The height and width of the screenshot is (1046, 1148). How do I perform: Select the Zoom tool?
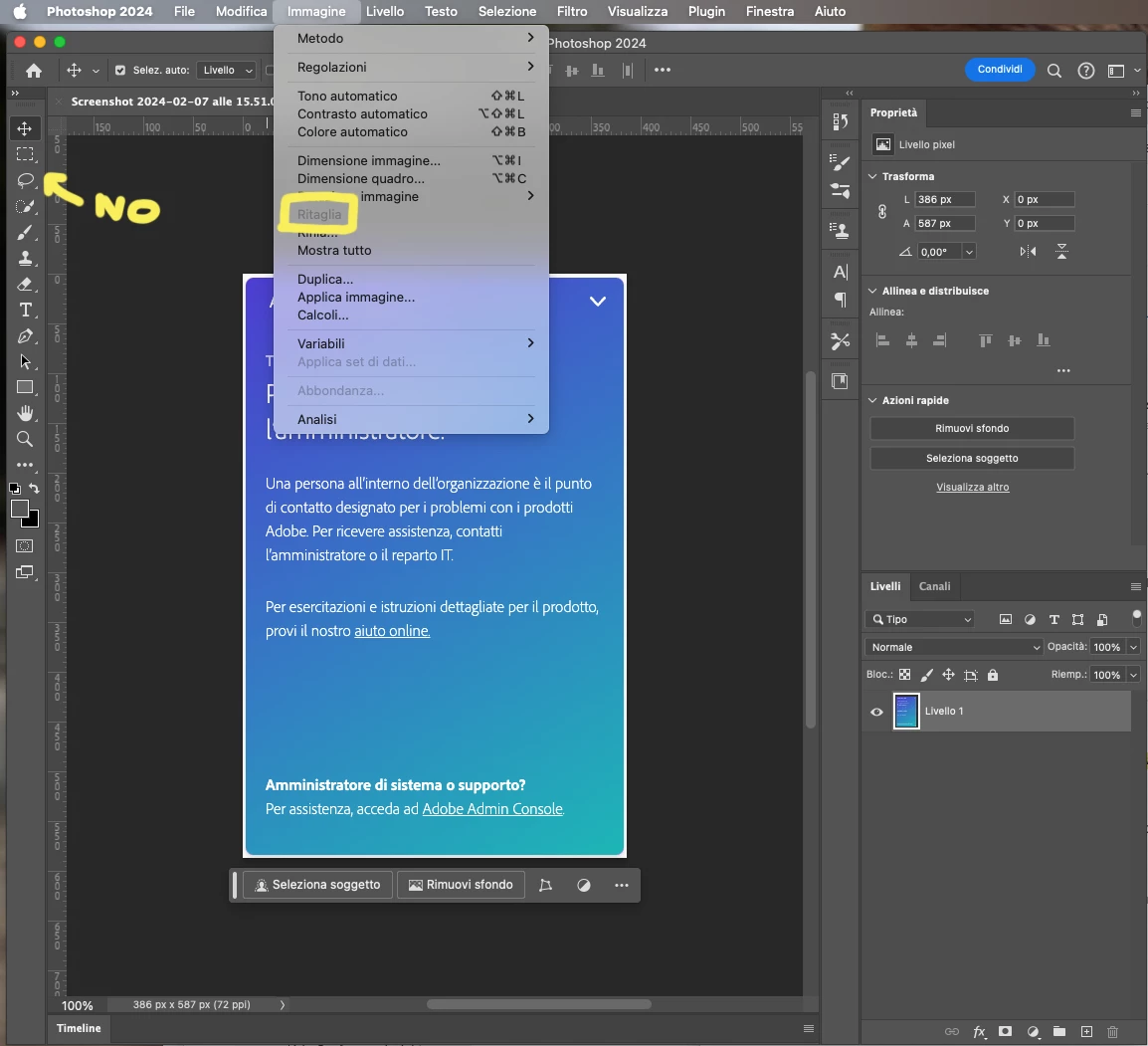[x=25, y=439]
